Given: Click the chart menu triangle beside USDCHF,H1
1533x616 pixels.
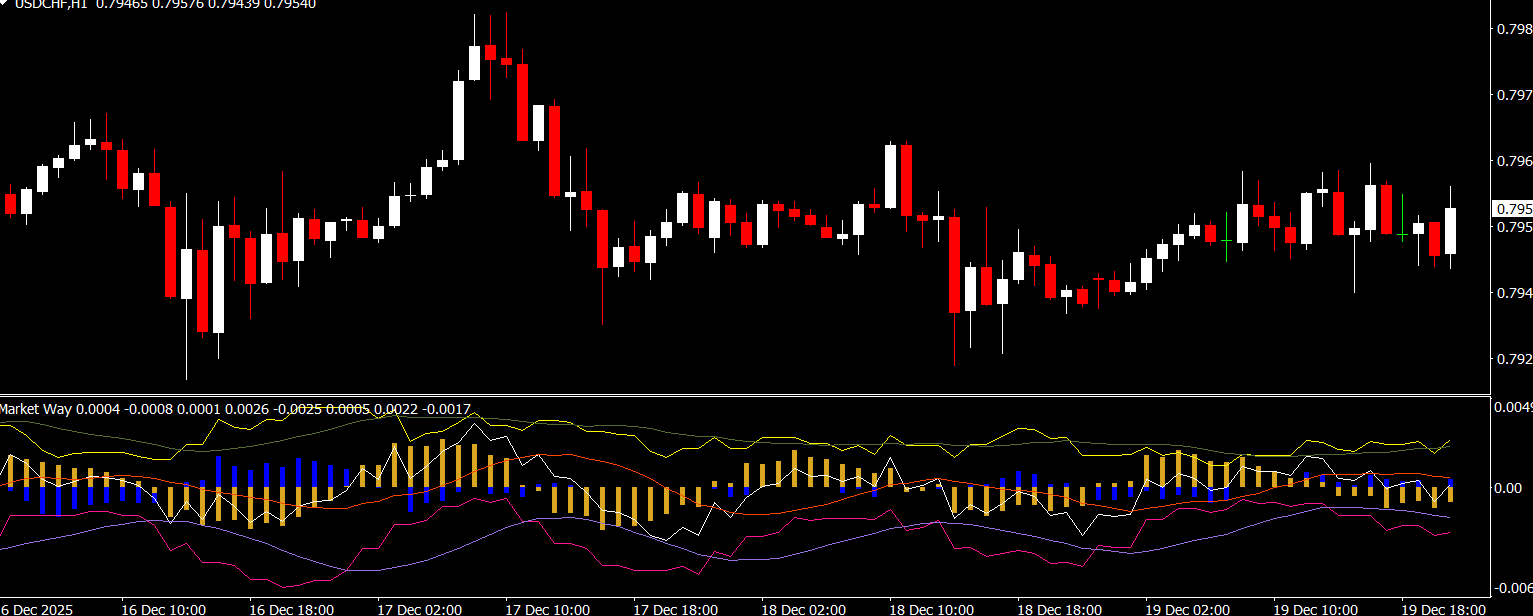Looking at the screenshot, I should pyautogui.click(x=4, y=3).
